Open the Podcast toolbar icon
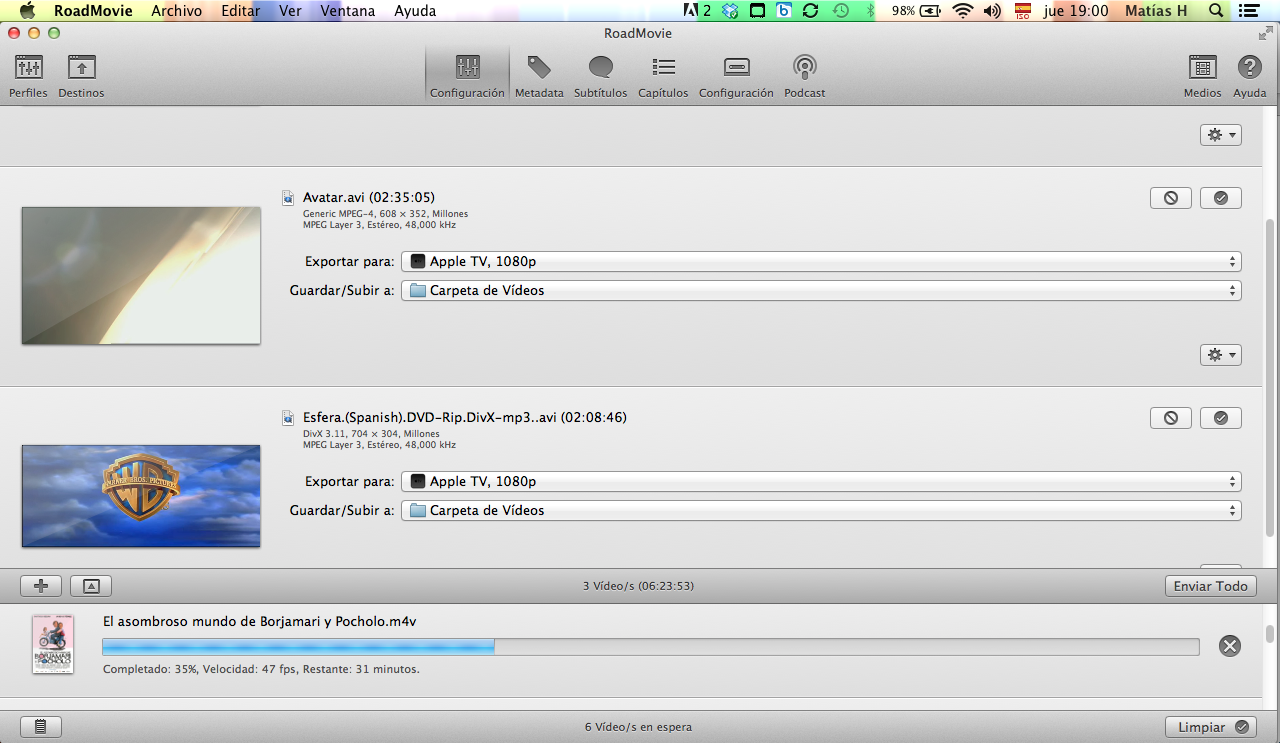Viewport: 1280px width, 743px height. pyautogui.click(x=804, y=68)
